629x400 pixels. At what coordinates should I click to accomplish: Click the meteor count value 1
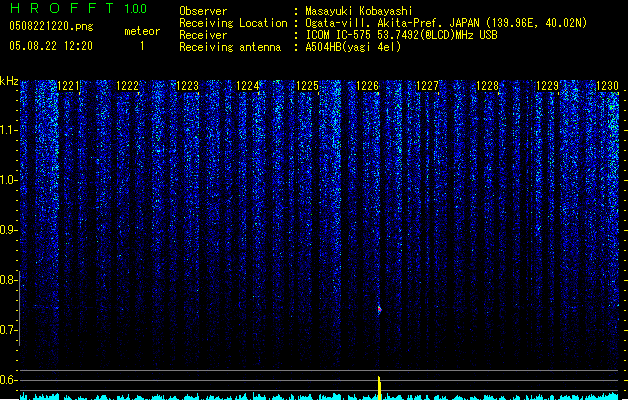(142, 46)
